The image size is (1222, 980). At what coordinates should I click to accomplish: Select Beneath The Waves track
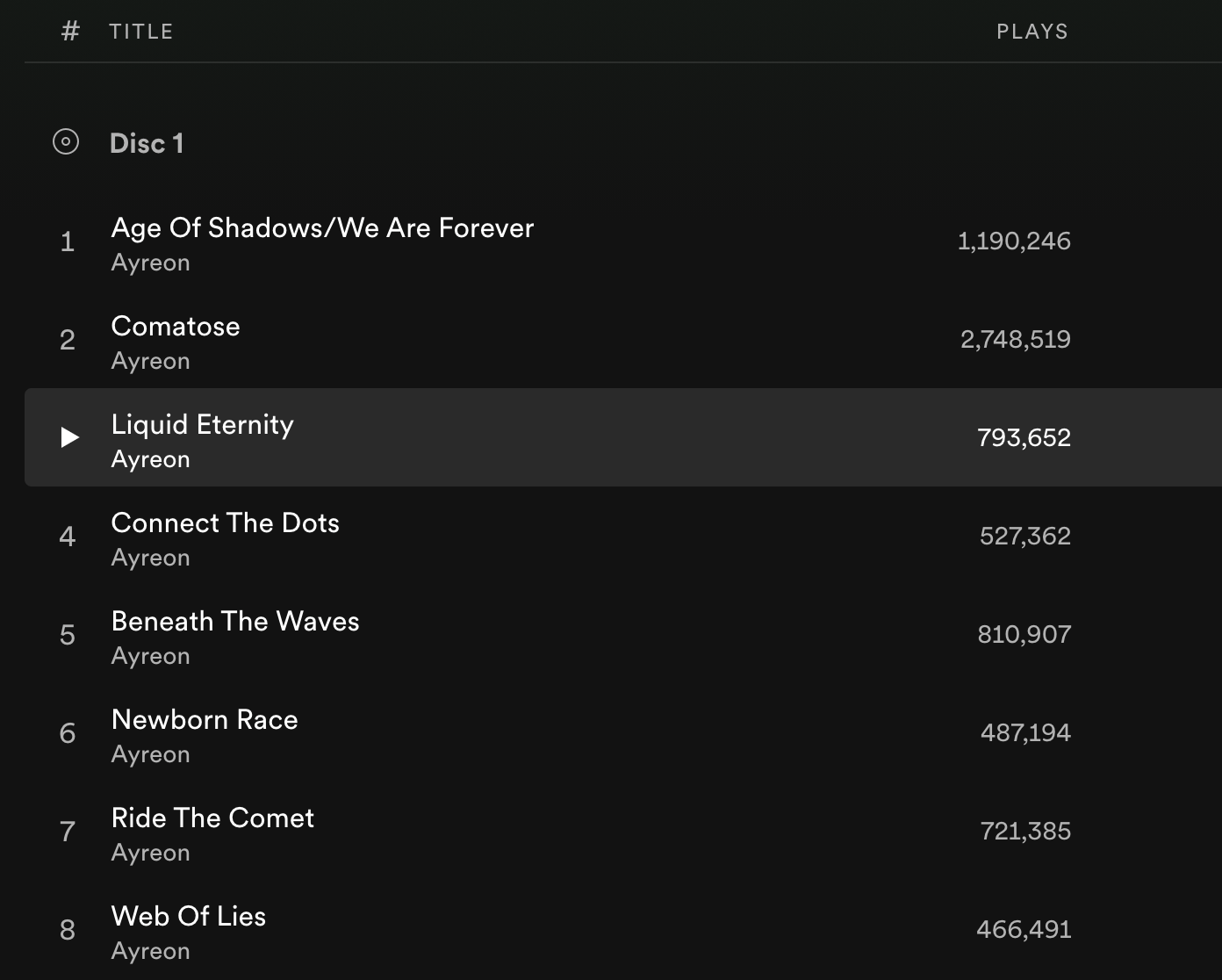pyautogui.click(x=235, y=622)
